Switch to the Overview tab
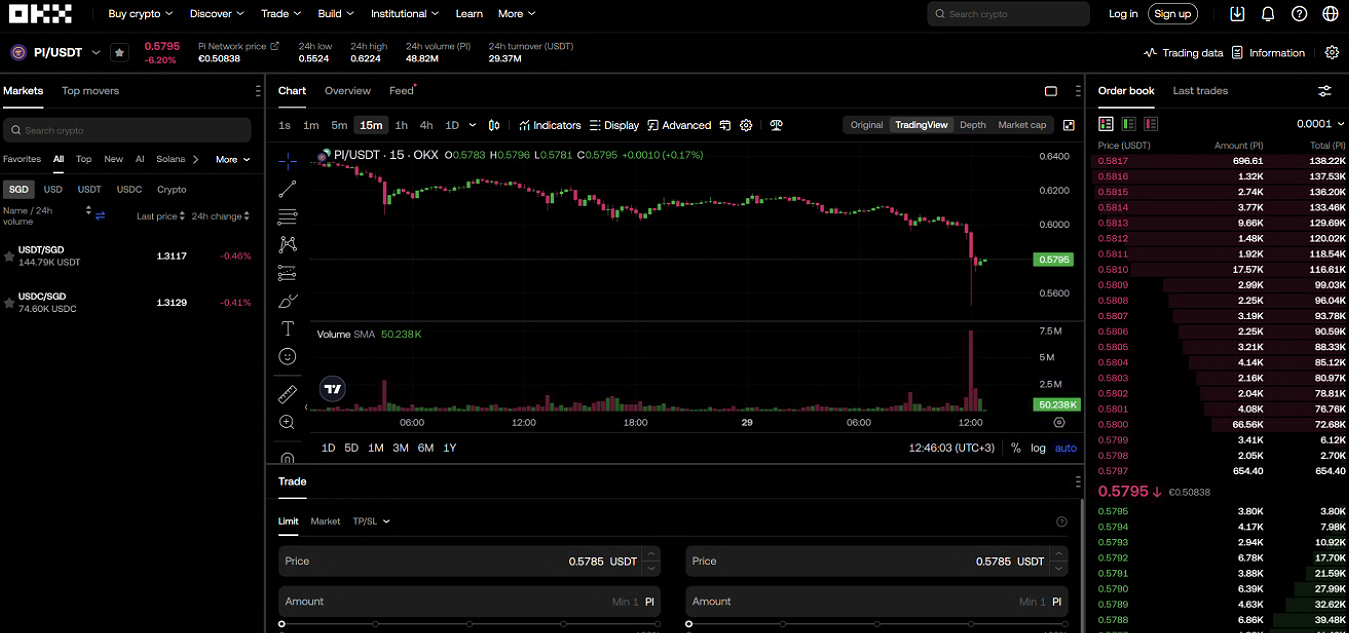This screenshot has height=633, width=1349. (x=347, y=91)
